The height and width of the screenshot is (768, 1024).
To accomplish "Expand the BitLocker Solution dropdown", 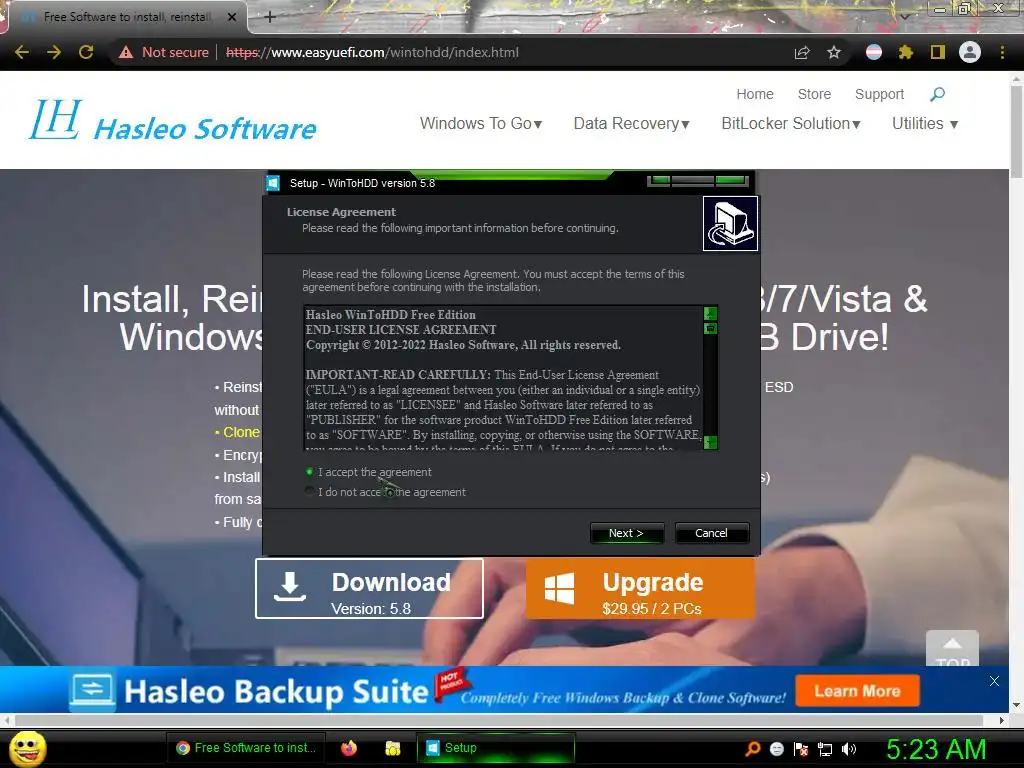I will pyautogui.click(x=791, y=123).
